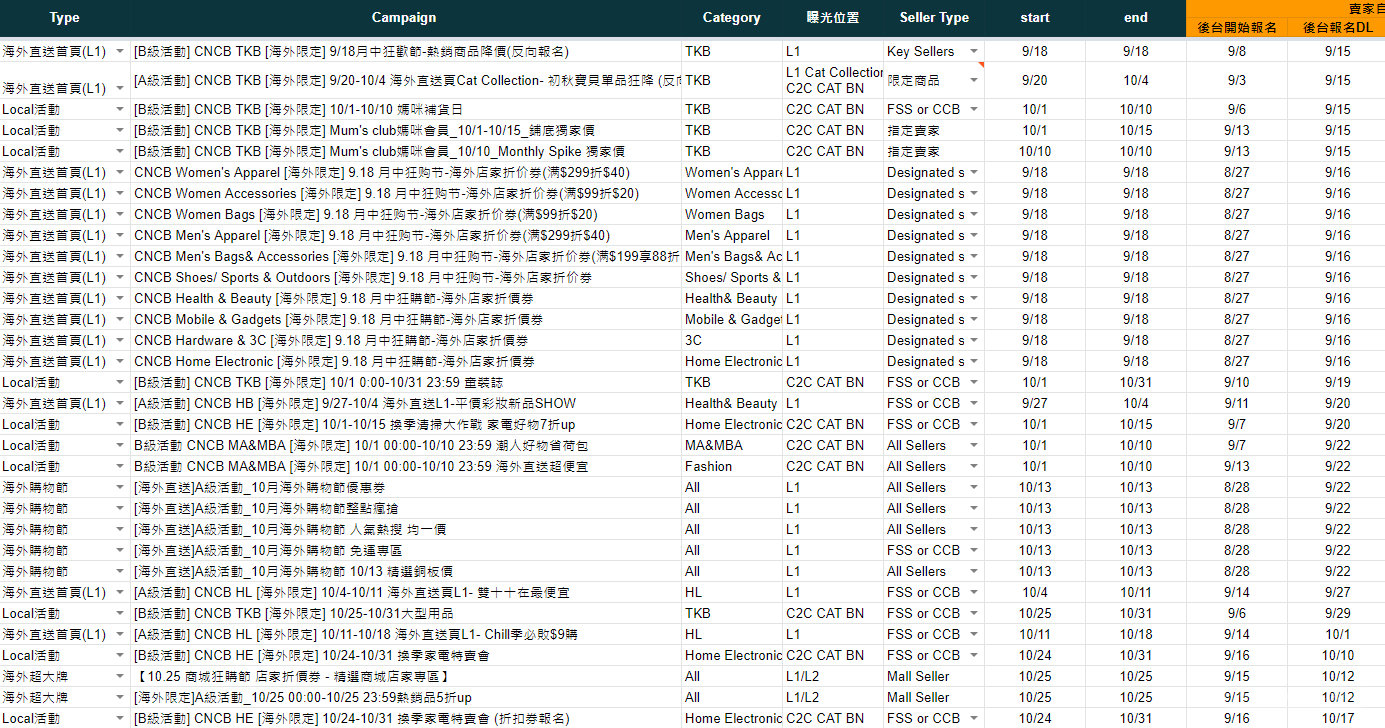This screenshot has height=728, width=1385.
Task: Expand the 限定商品 seller type dropdown
Action: coord(974,80)
